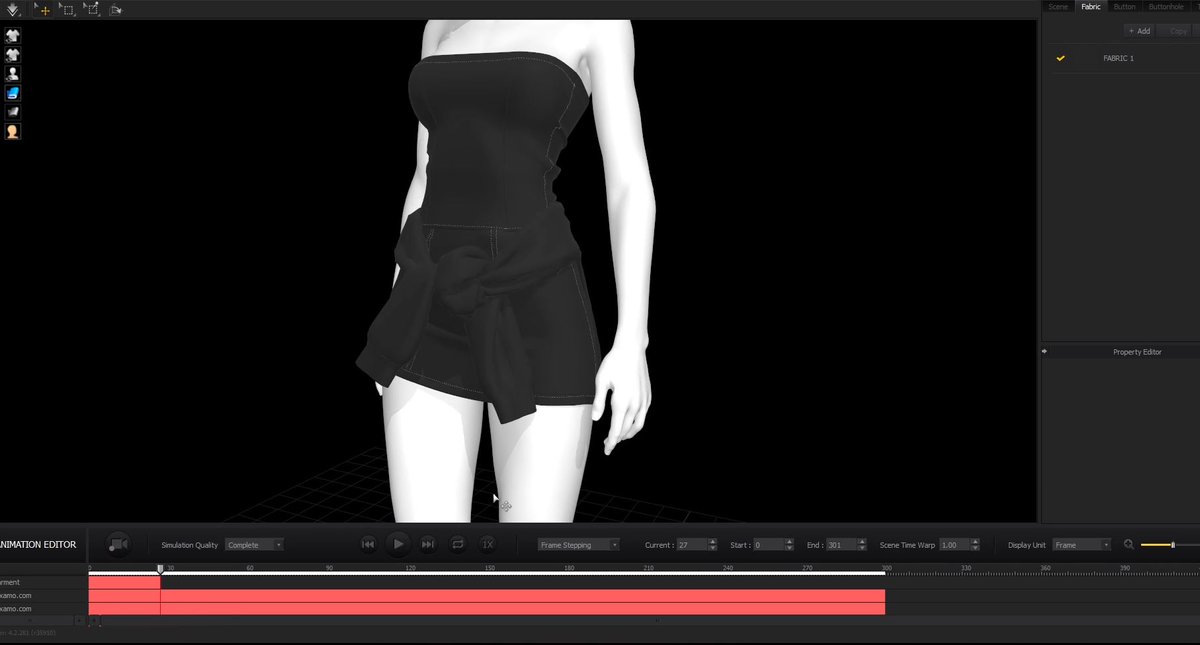
Task: Click the avatar show/hide icon in sidebar
Action: (x=12, y=73)
